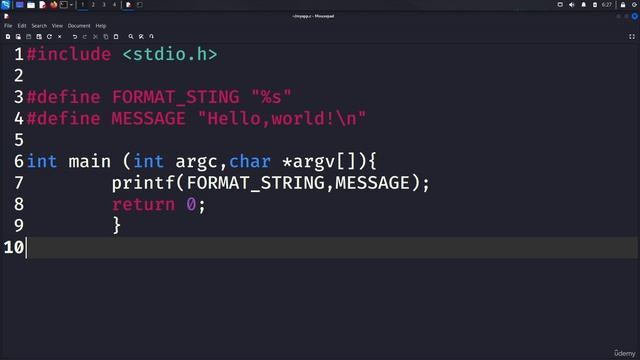The image size is (640, 360).
Task: Click the Mousepad window button in panel
Action: (128, 5)
